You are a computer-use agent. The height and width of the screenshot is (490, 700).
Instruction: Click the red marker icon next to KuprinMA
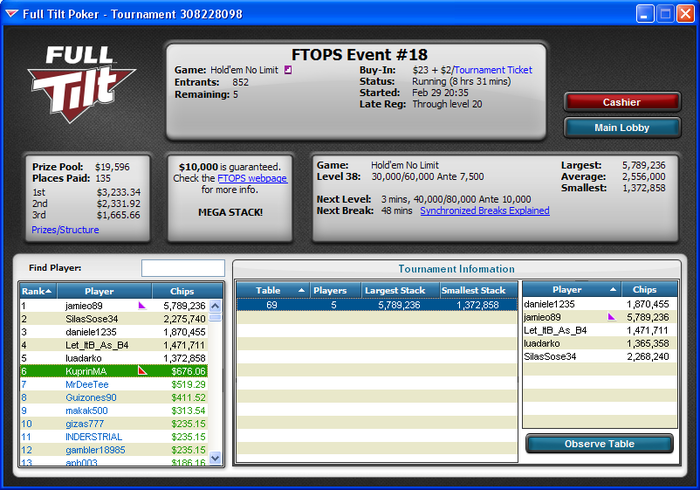(142, 370)
